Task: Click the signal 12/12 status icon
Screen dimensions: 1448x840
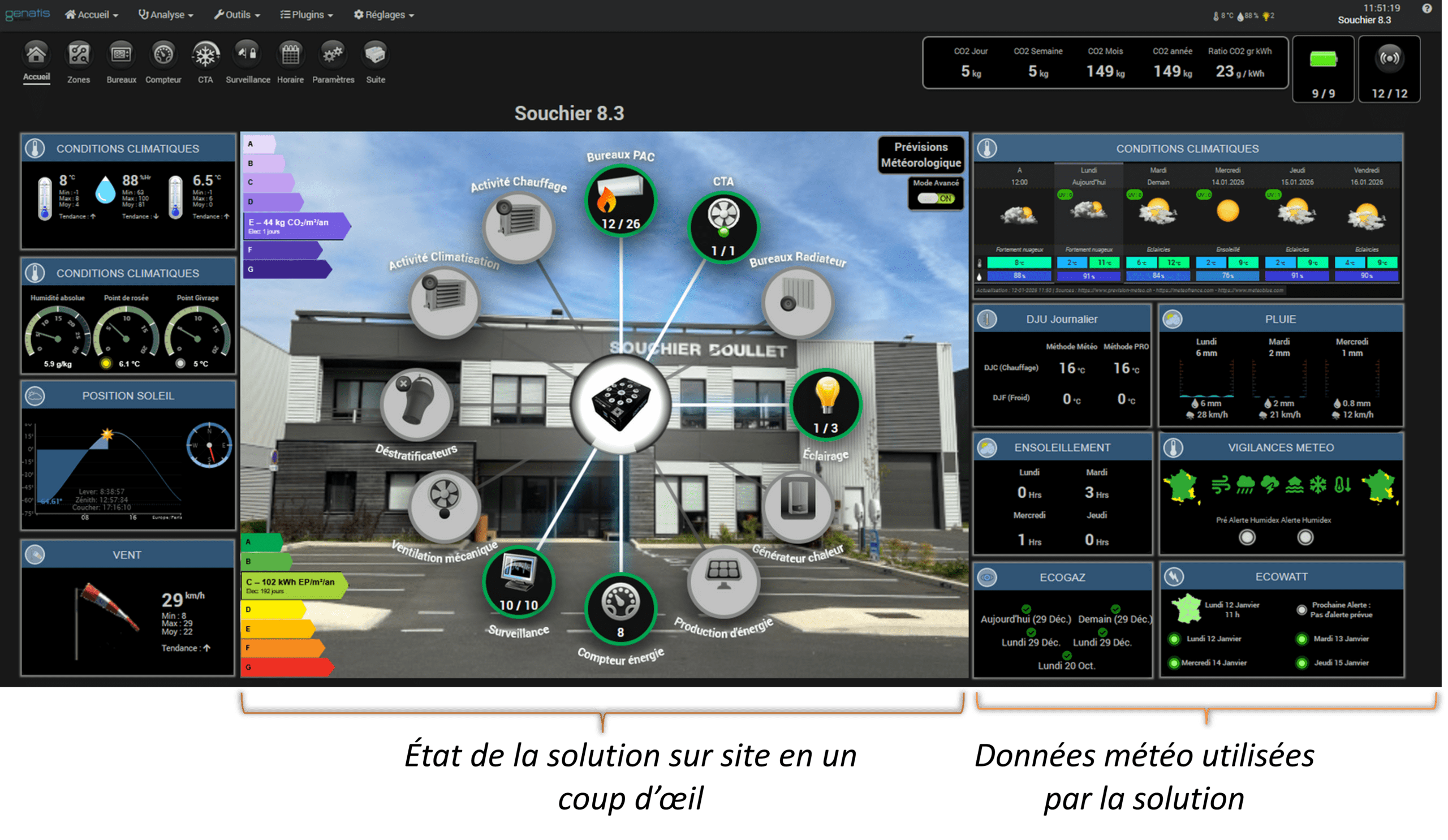Action: tap(1389, 58)
